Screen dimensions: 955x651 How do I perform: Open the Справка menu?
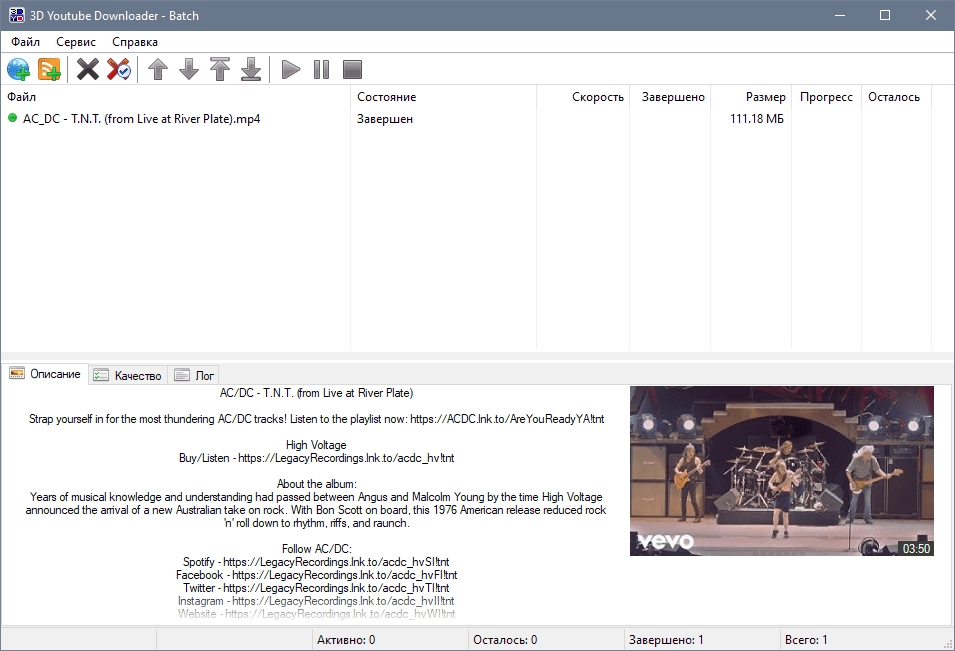point(135,42)
